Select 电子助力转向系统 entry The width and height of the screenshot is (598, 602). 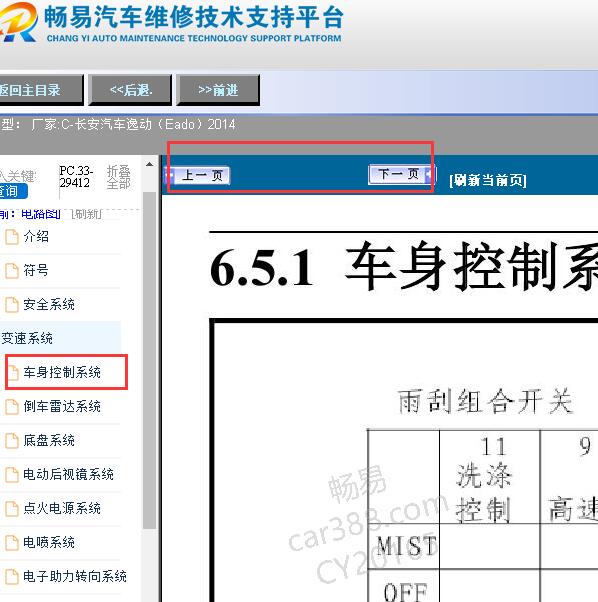point(75,576)
